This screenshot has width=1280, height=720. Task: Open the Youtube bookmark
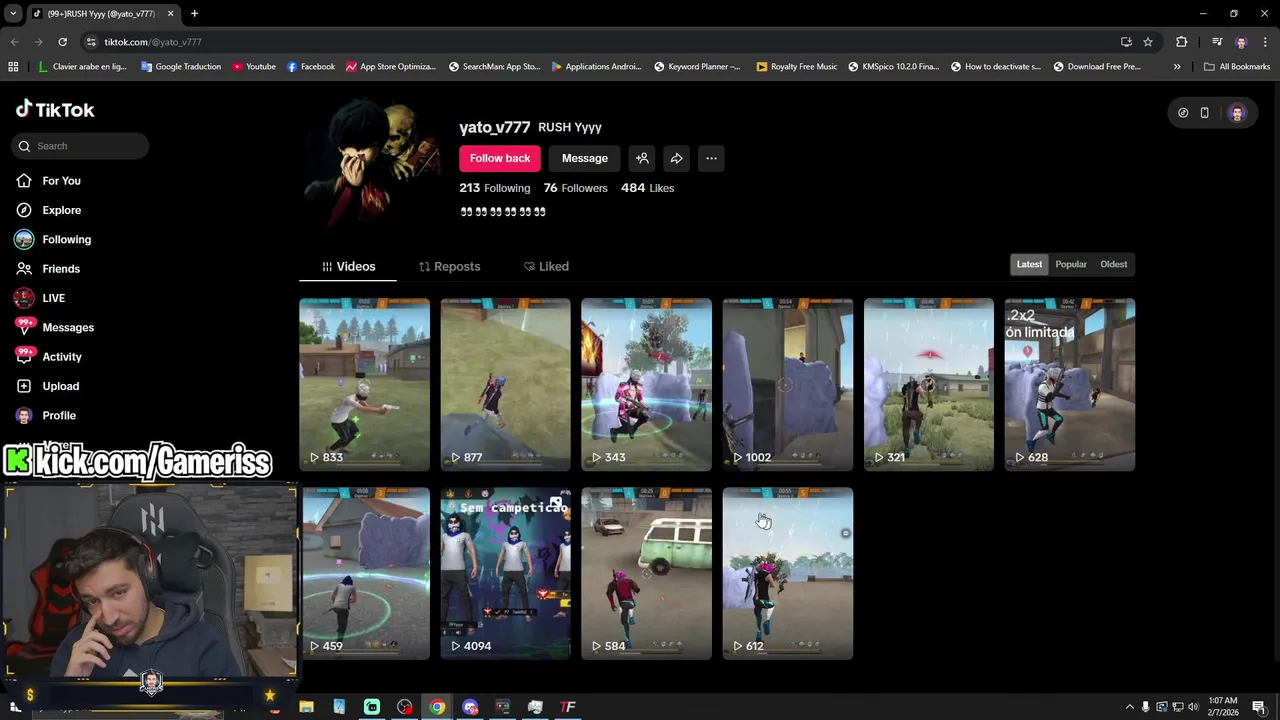click(x=254, y=67)
